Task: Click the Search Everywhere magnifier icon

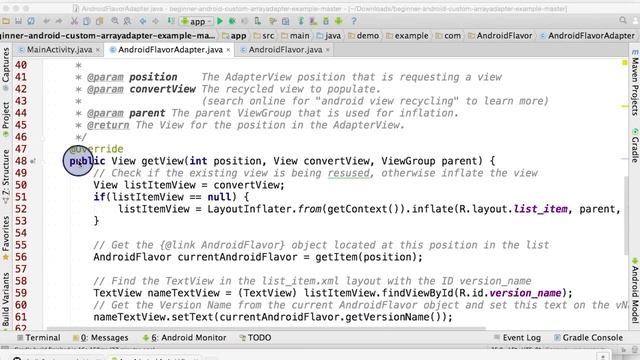Action: [623, 20]
